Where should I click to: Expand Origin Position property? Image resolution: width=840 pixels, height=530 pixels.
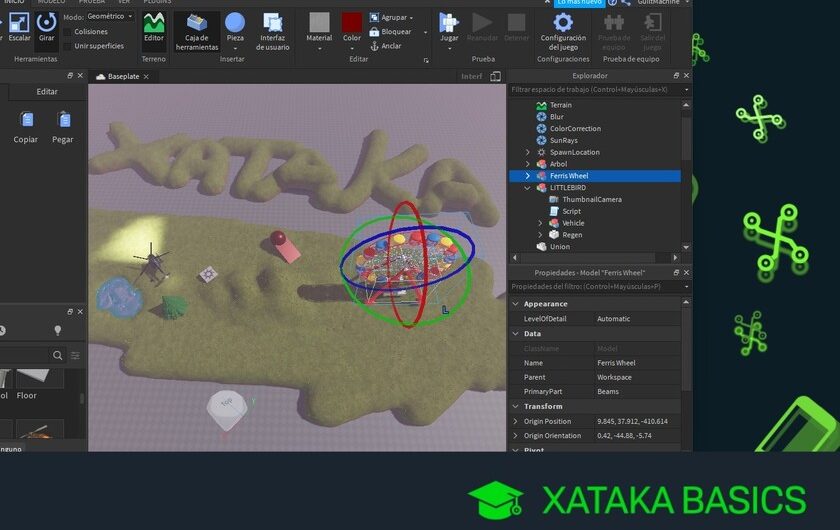click(x=515, y=421)
